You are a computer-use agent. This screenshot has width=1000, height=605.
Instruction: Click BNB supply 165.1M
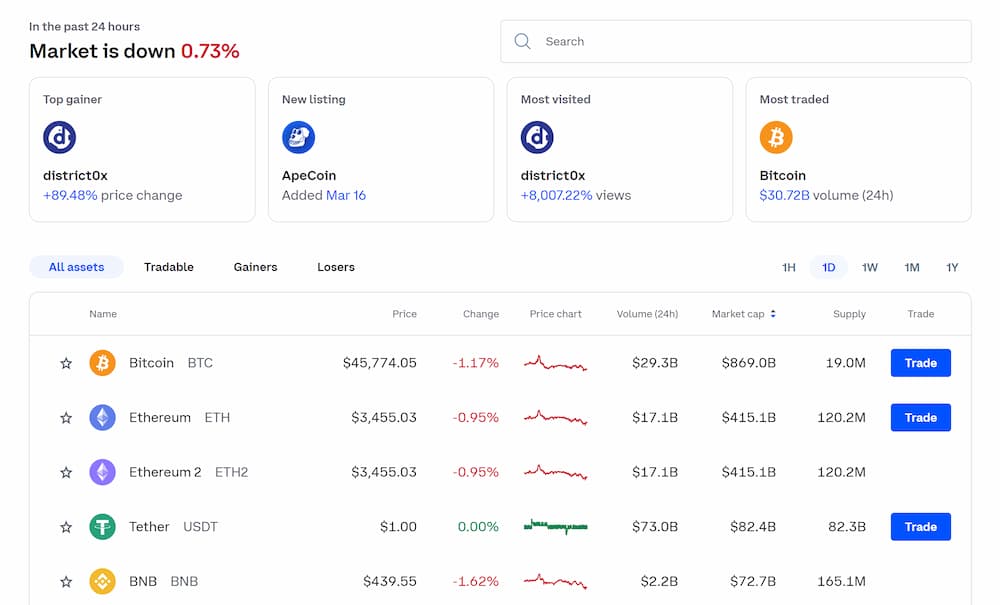tap(841, 581)
